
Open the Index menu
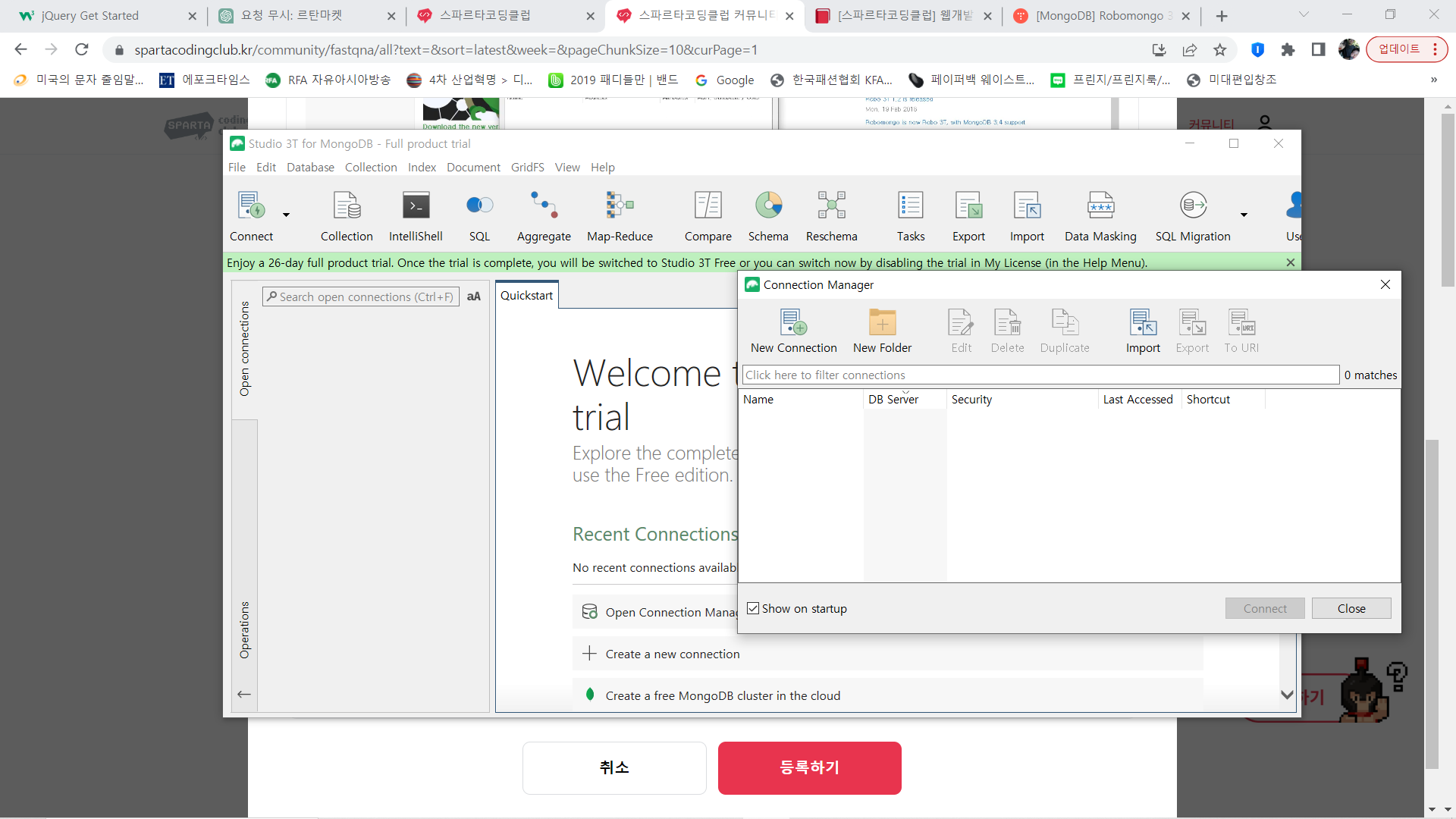pyautogui.click(x=422, y=167)
